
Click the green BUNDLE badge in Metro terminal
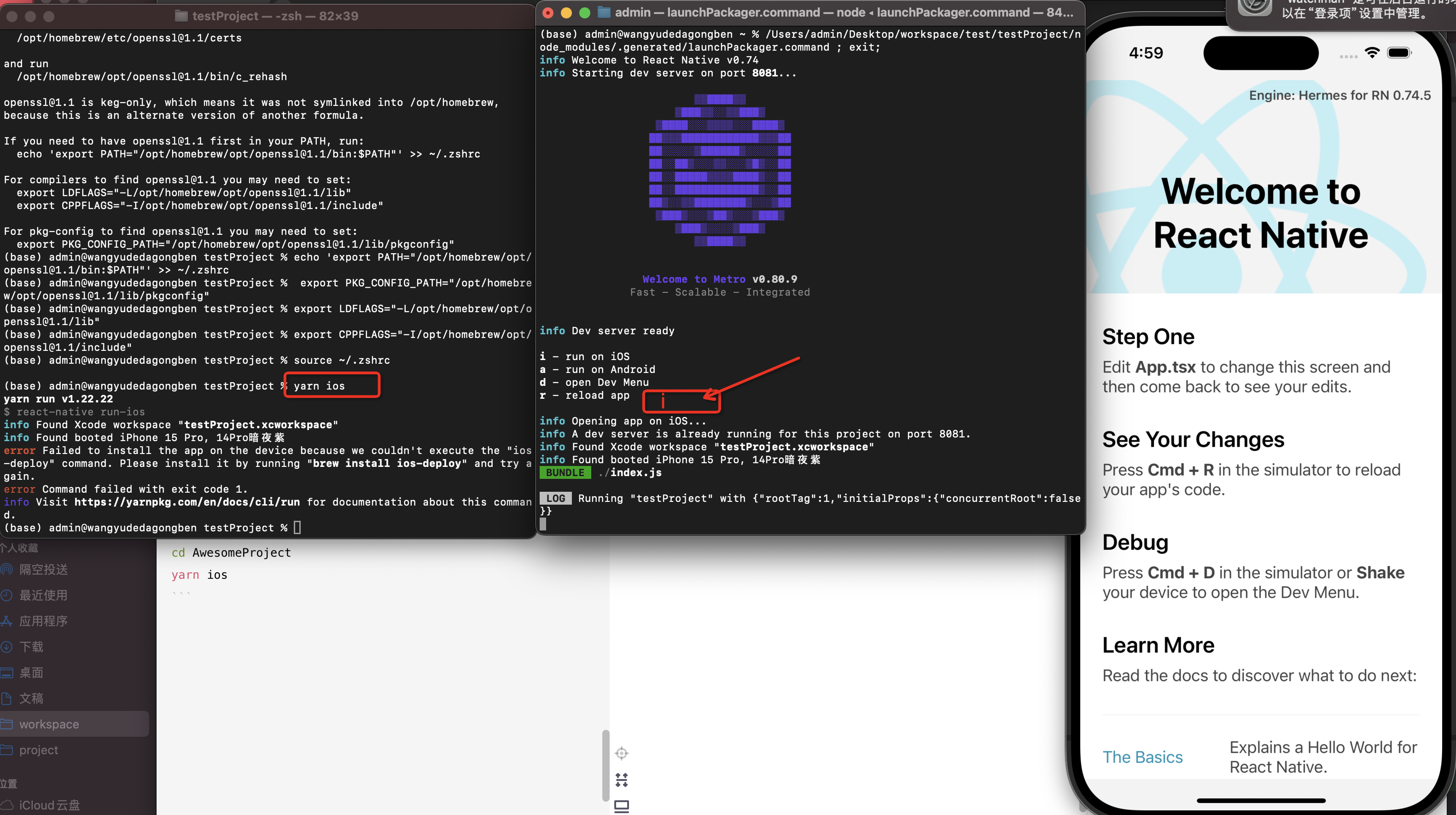click(565, 472)
